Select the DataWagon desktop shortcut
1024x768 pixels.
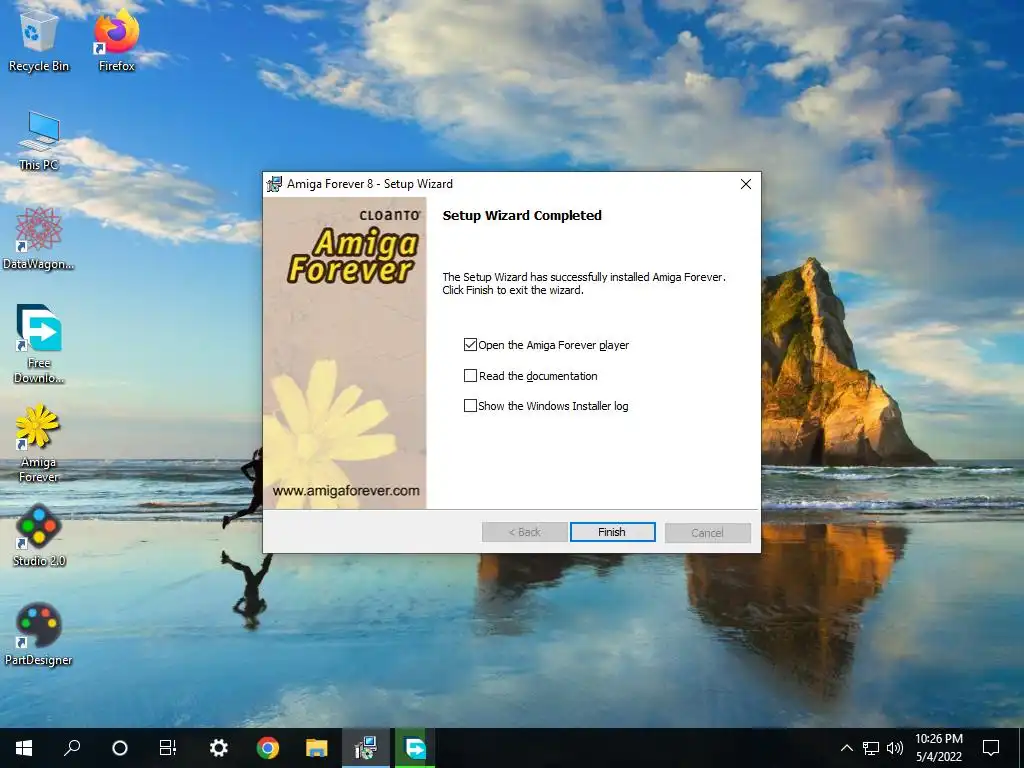[39, 239]
